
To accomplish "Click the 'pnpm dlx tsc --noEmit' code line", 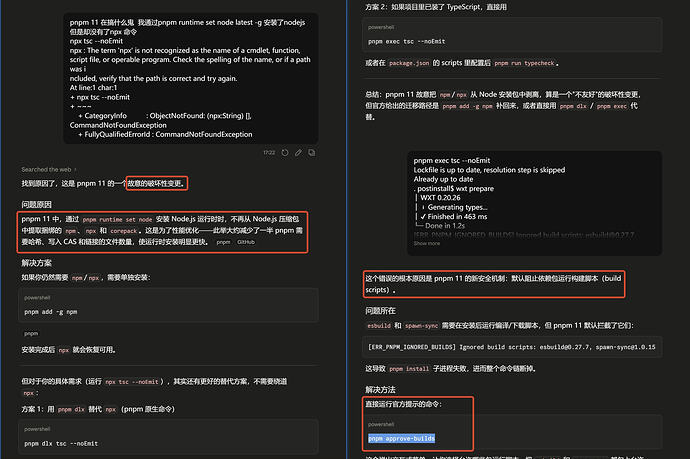I will [61, 444].
